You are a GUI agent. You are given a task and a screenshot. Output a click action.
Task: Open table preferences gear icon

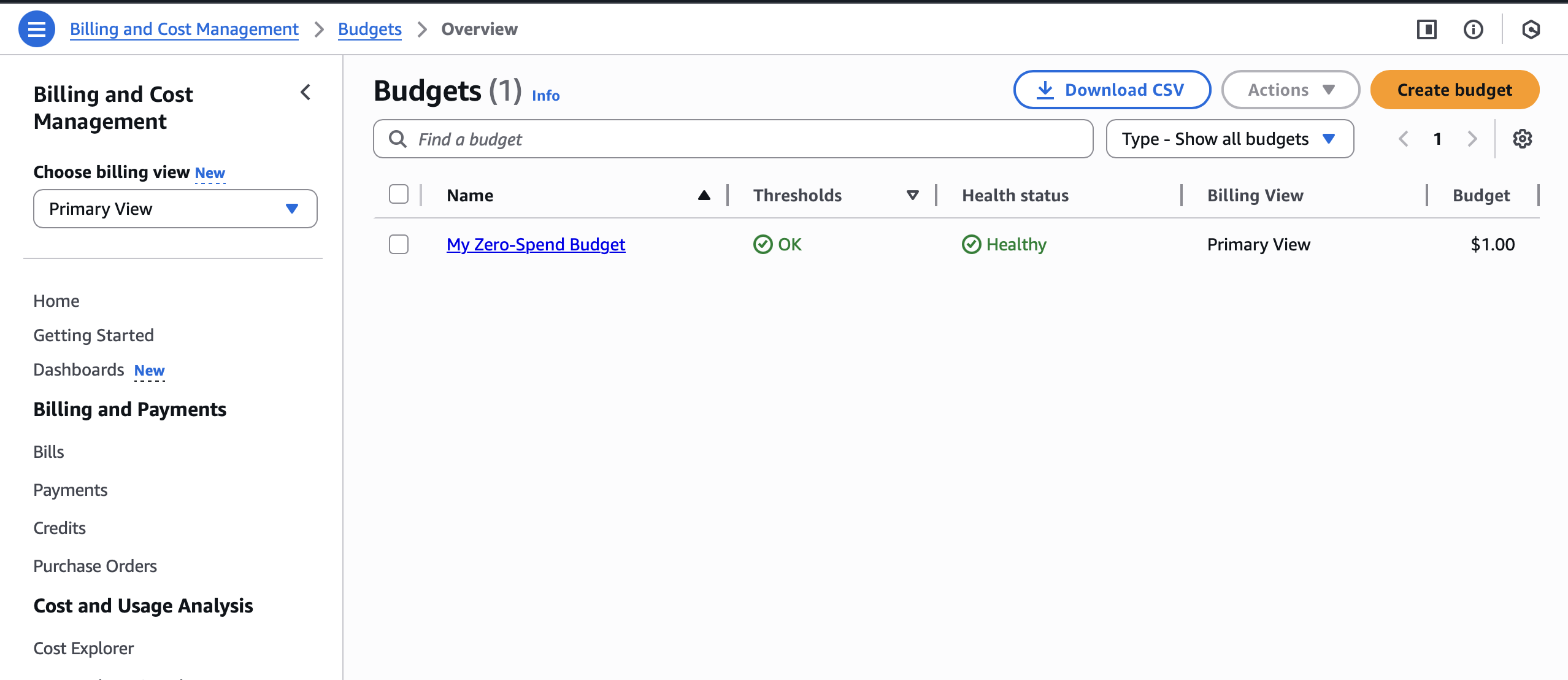tap(1522, 139)
